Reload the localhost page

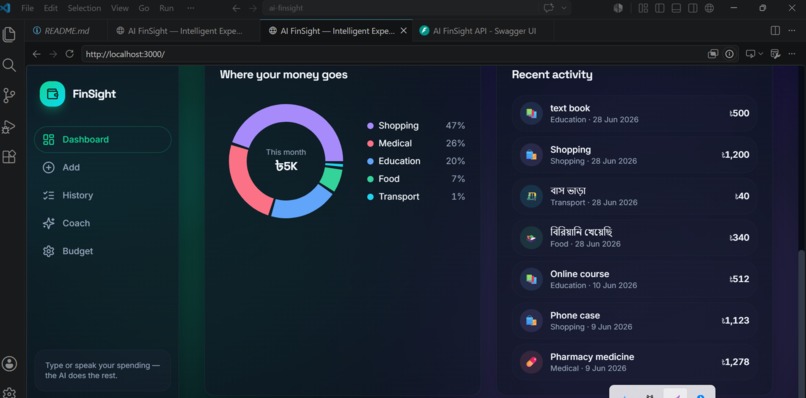[69, 54]
